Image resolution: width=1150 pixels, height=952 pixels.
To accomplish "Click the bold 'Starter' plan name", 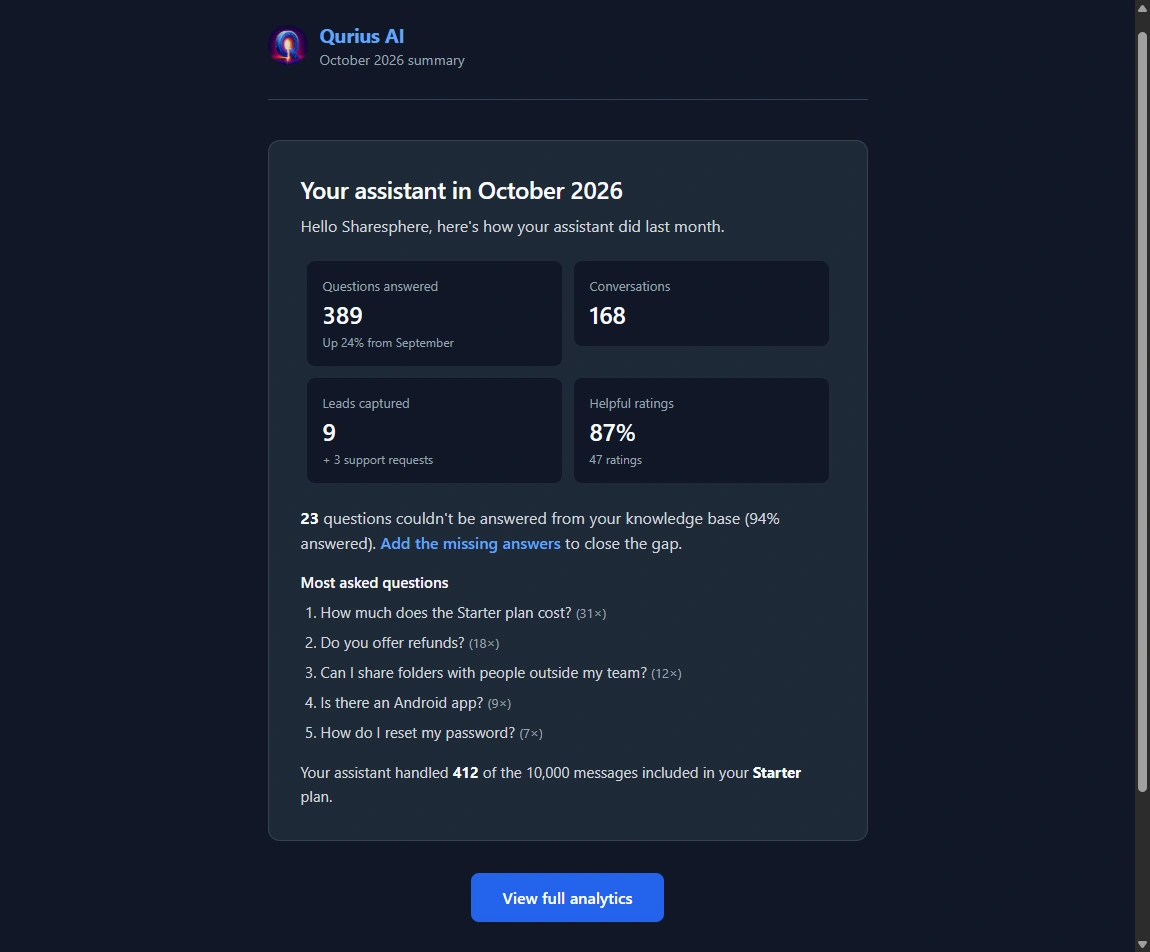I will point(777,772).
